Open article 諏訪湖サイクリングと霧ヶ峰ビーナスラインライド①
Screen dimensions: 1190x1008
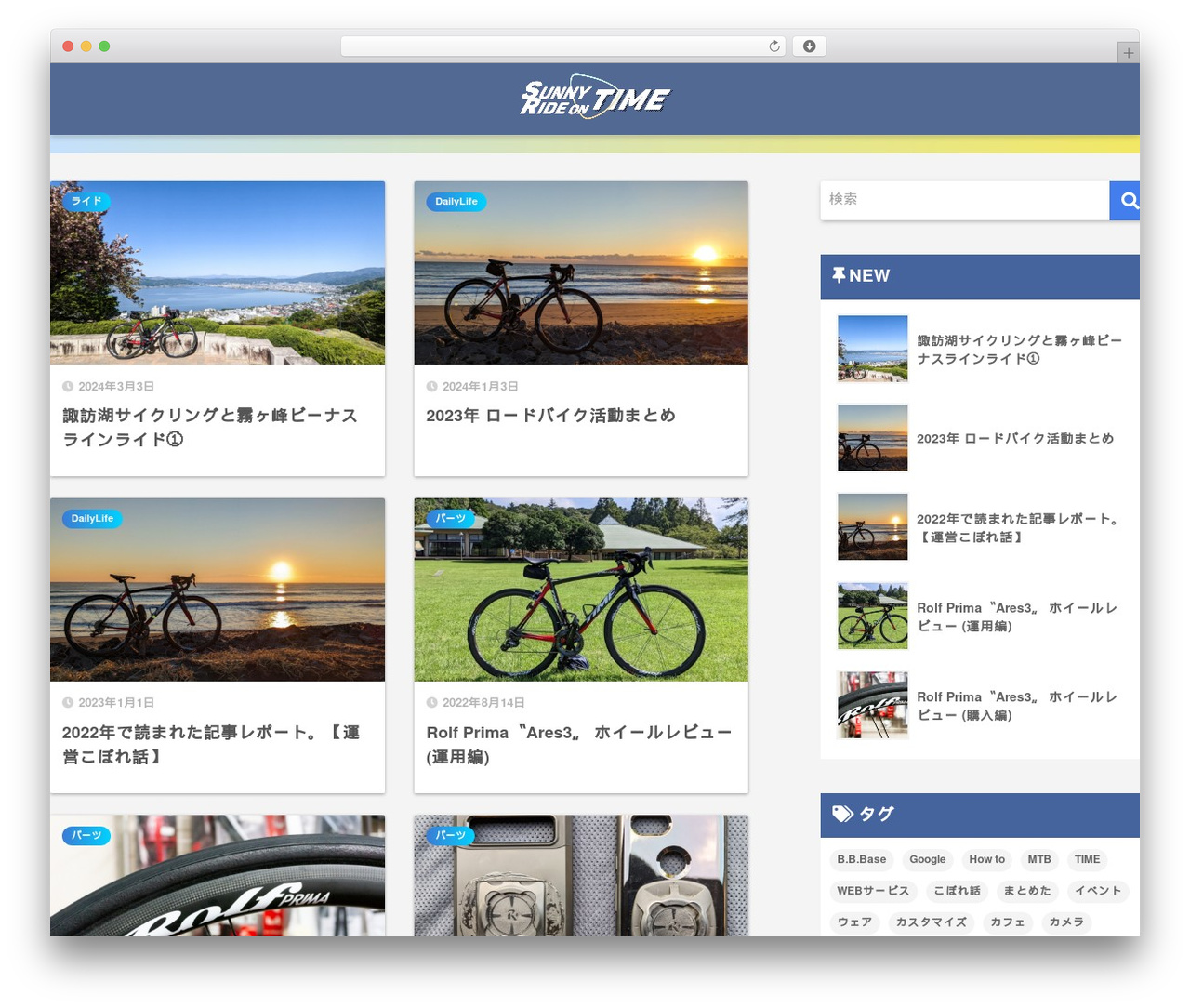tap(210, 427)
